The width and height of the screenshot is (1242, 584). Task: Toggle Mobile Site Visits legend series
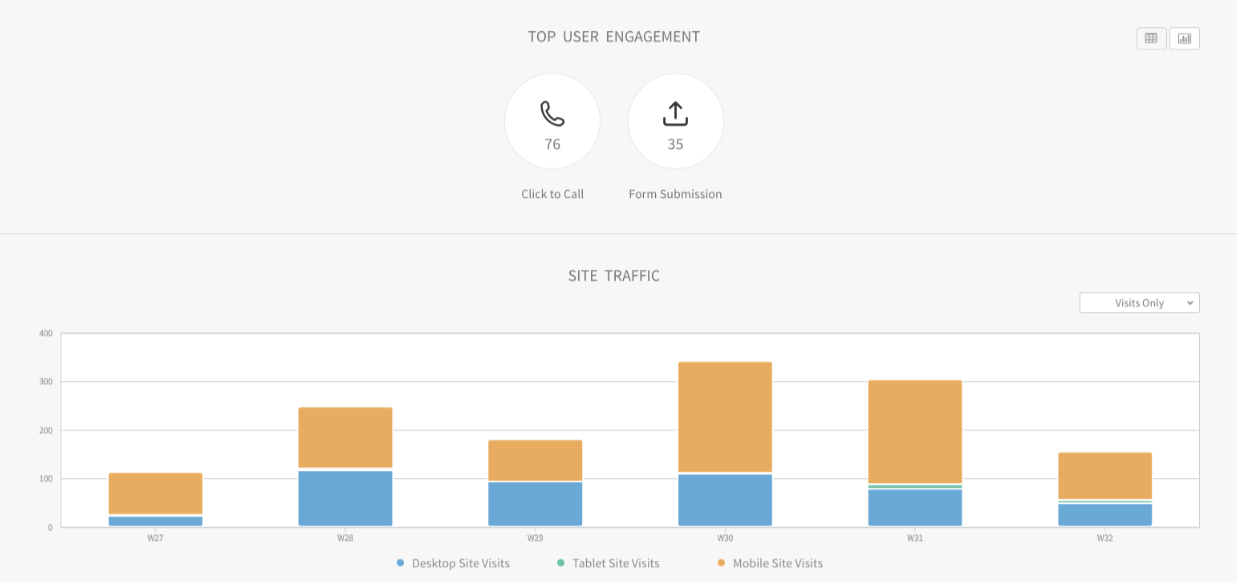770,563
